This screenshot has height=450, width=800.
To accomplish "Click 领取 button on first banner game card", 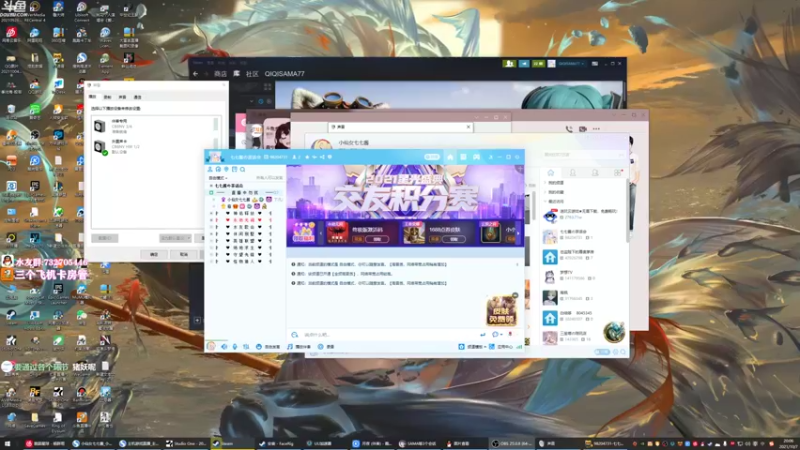I will [377, 239].
